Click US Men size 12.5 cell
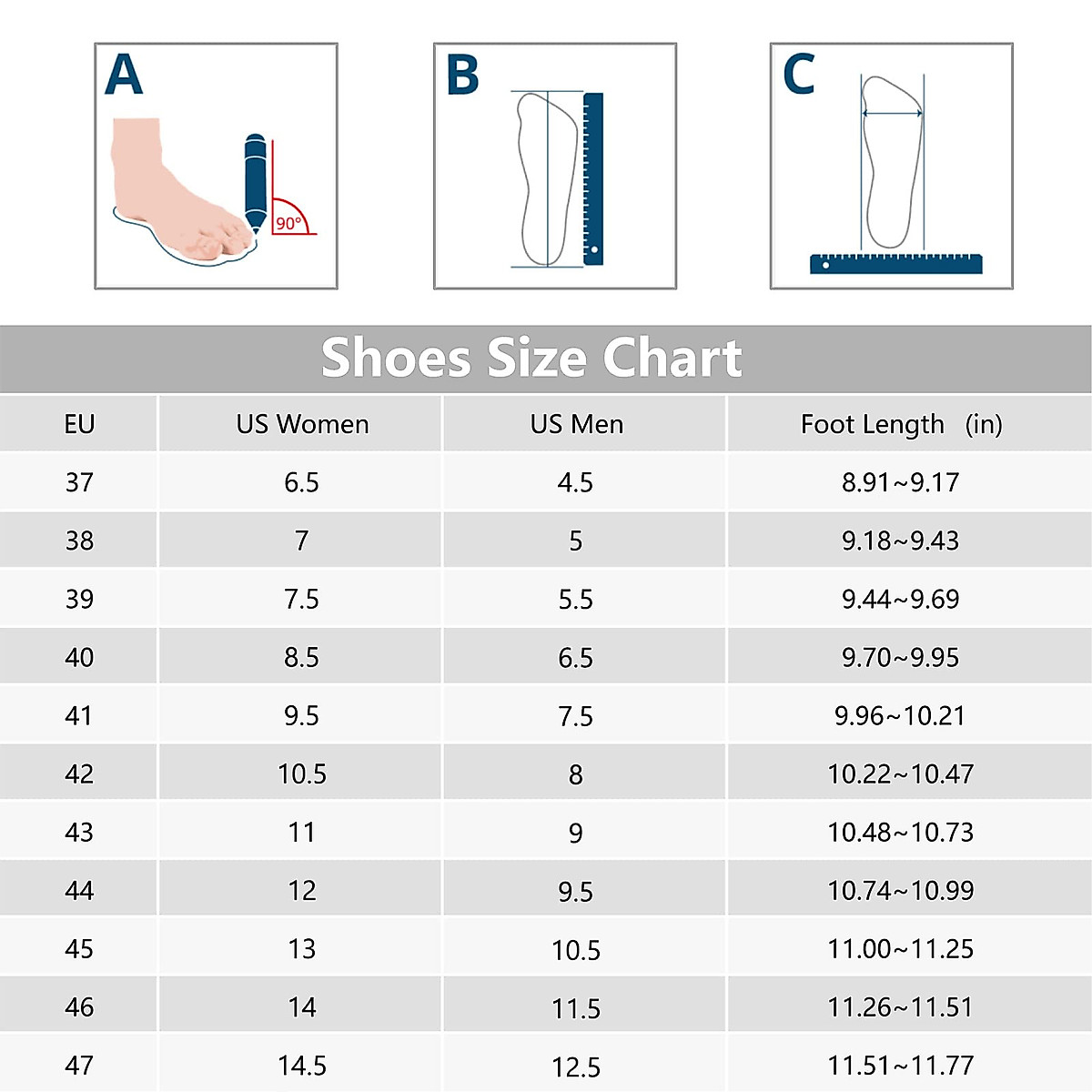 click(576, 1066)
